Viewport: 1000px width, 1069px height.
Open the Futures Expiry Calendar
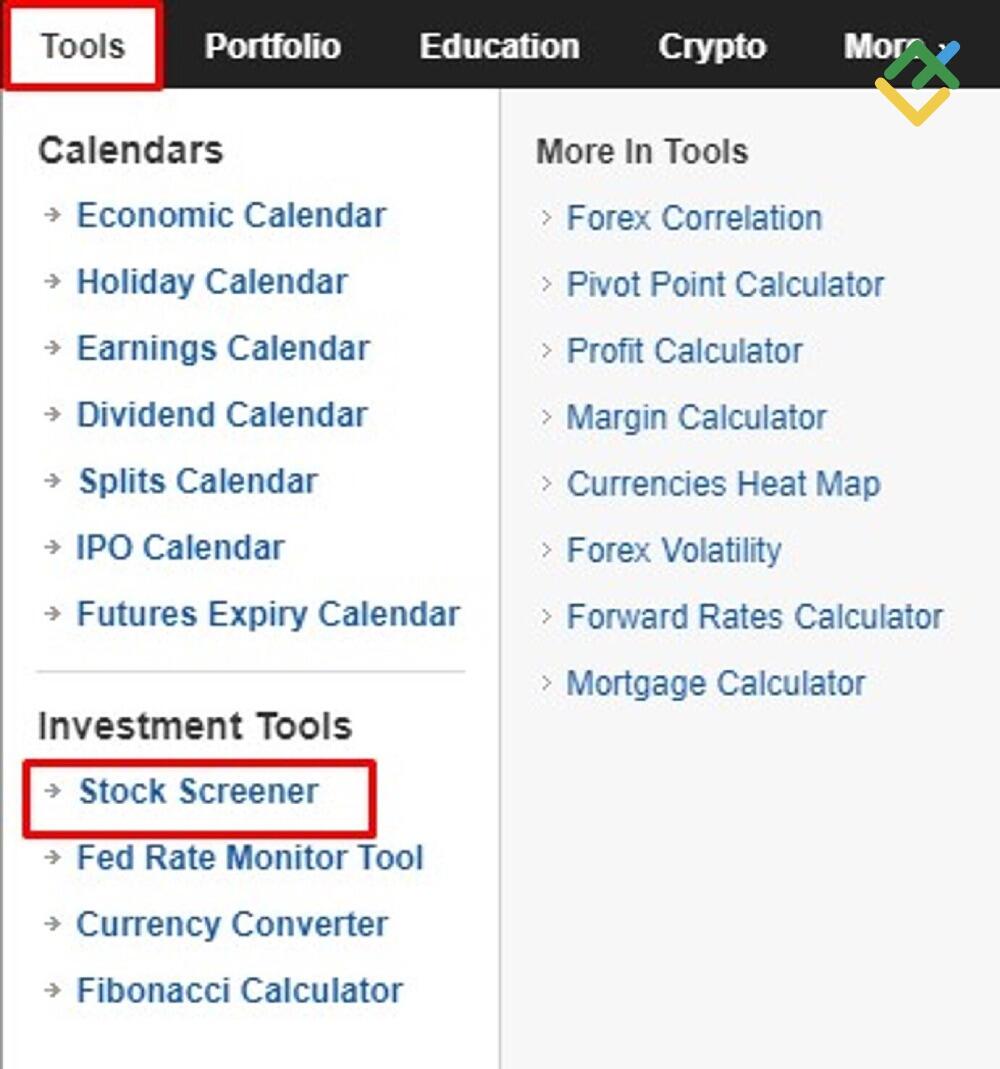point(267,614)
